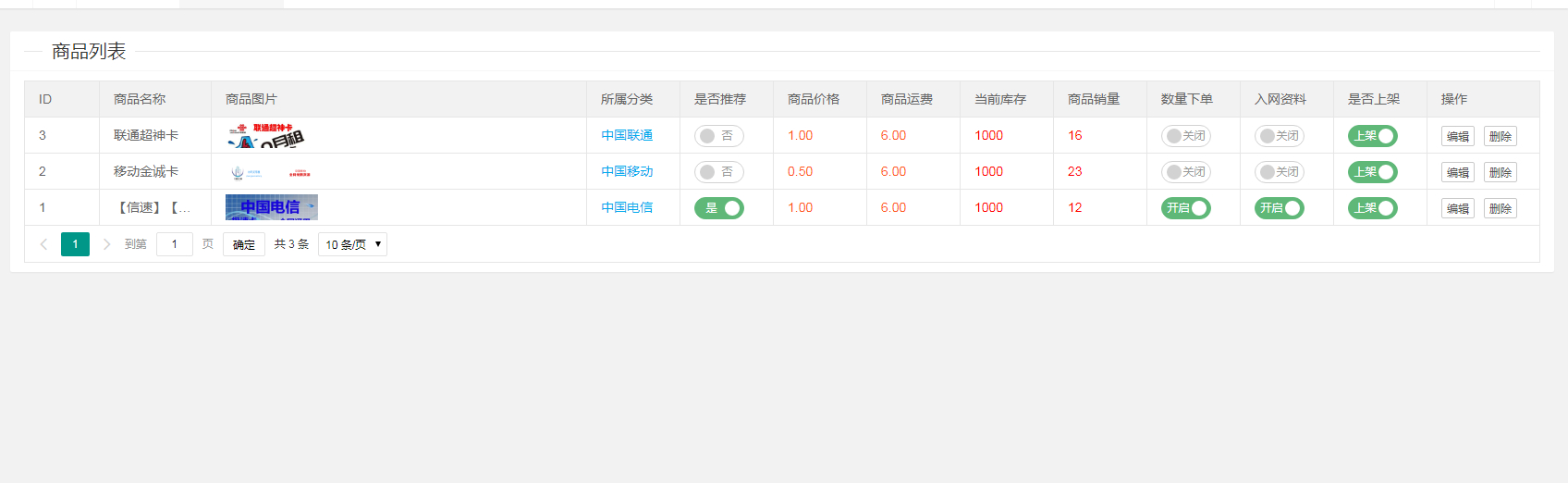Turn off 入网资料 switch for product ID 1
Screen dimensions: 1568x483
point(1279,208)
